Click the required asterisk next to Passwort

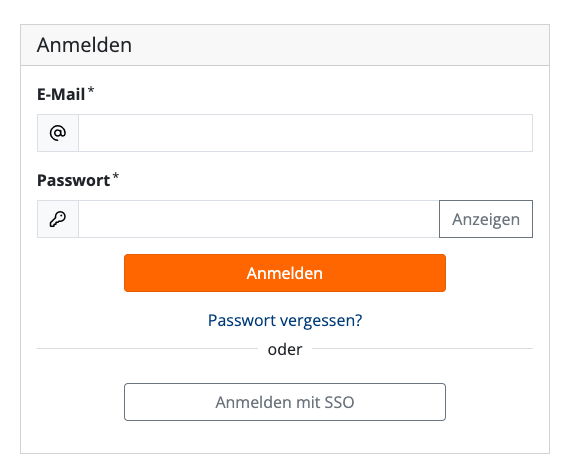[x=116, y=176]
